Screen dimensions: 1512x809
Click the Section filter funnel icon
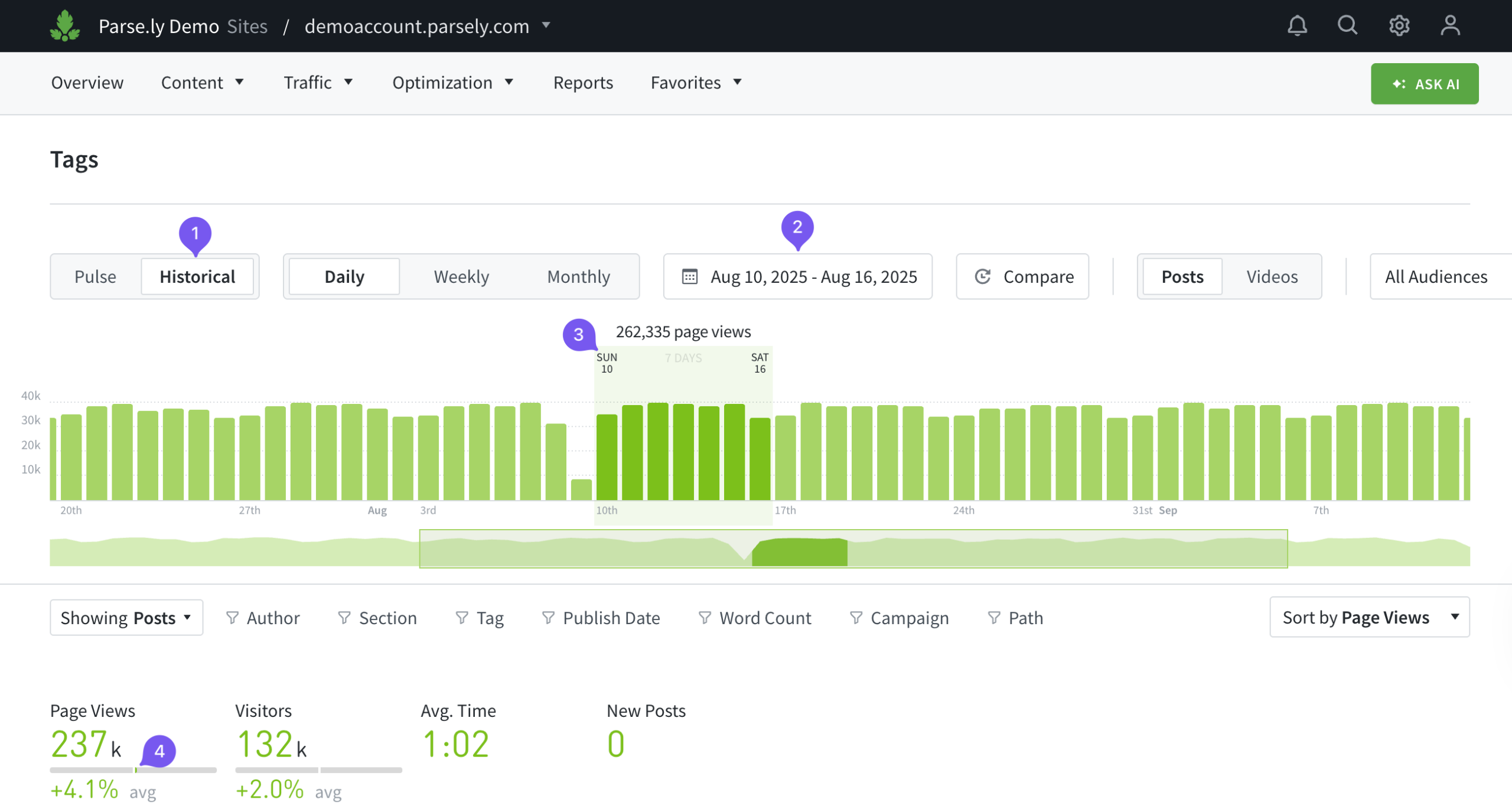(x=344, y=618)
